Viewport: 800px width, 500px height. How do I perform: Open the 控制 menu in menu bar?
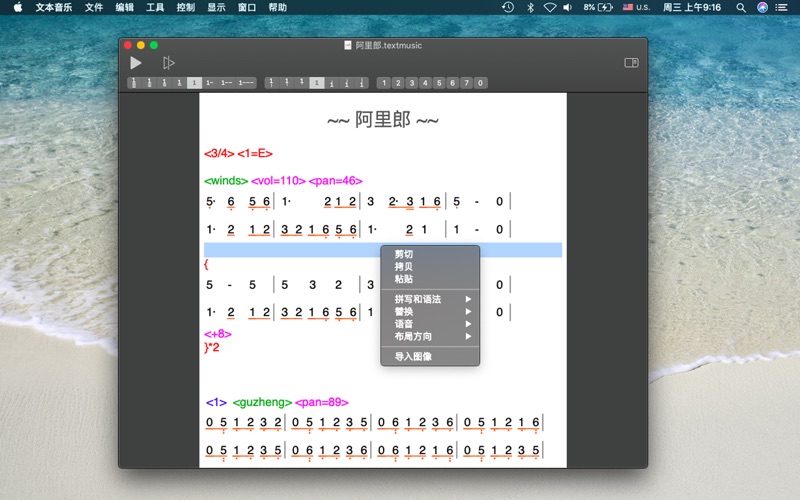point(186,7)
